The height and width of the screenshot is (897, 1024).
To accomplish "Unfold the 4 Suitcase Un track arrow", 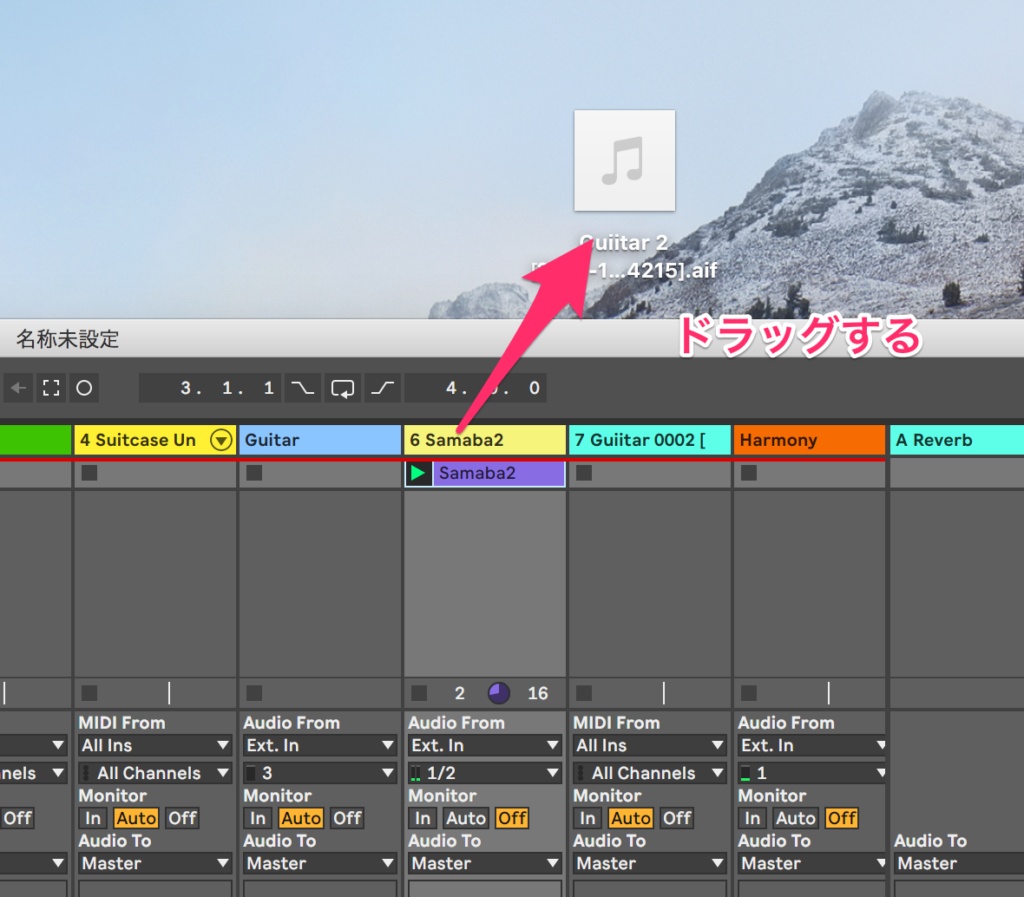I will click(220, 440).
